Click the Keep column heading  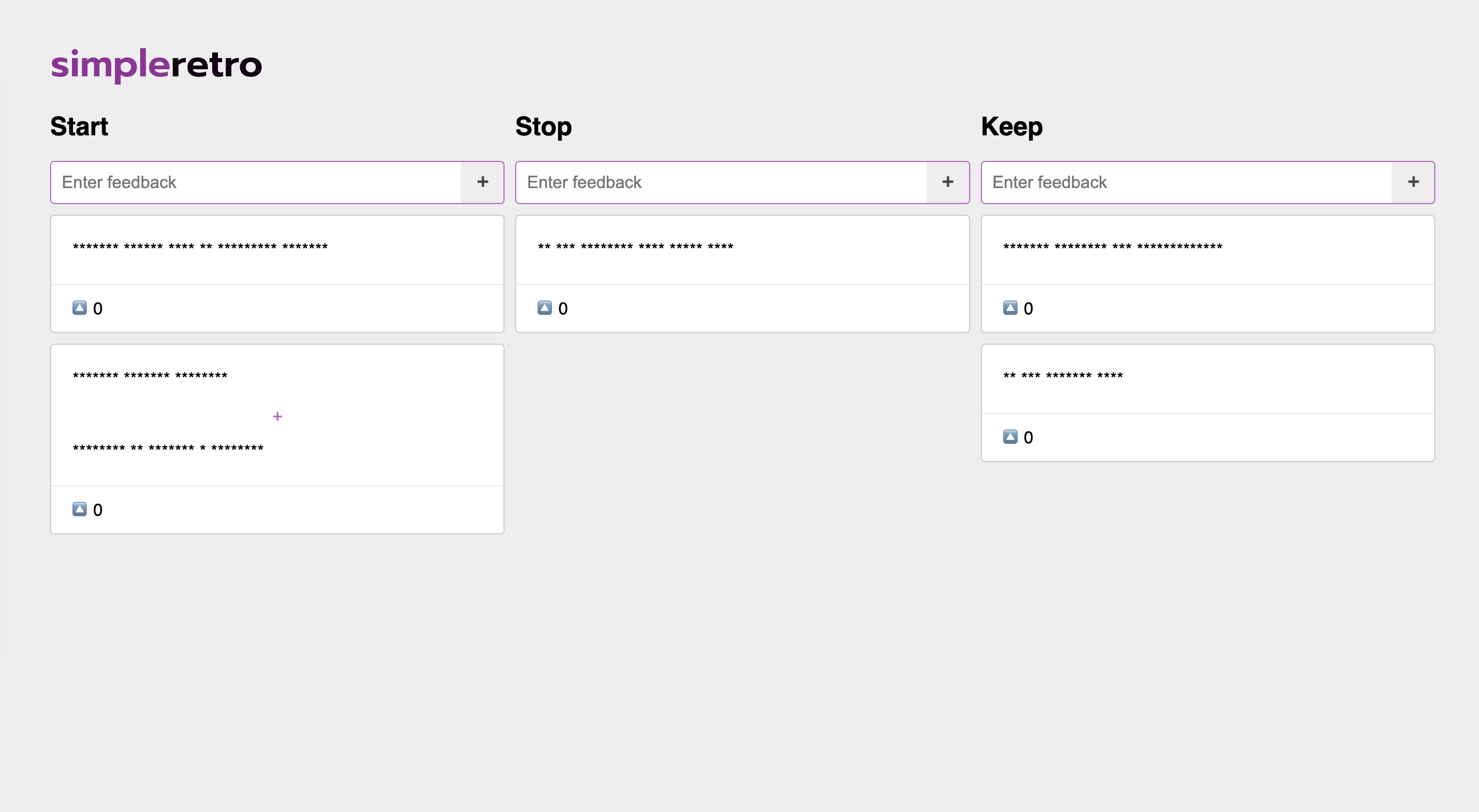(x=1012, y=127)
